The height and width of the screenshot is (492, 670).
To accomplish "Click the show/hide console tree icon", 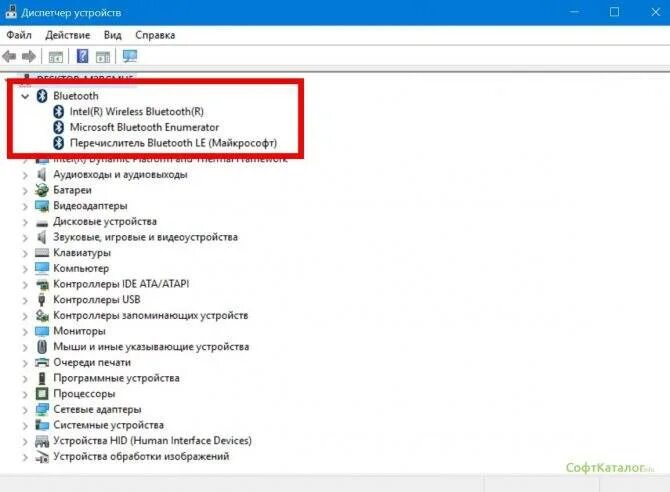I will tap(56, 56).
